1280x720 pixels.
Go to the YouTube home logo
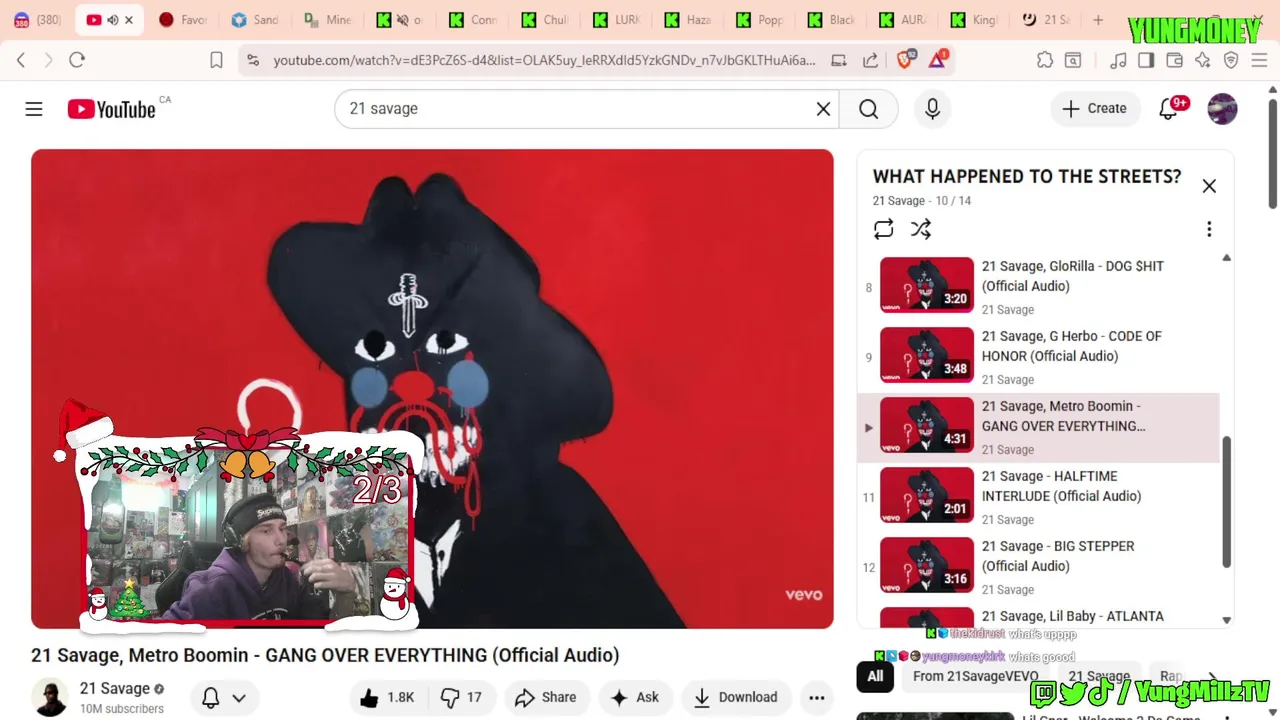(x=111, y=109)
